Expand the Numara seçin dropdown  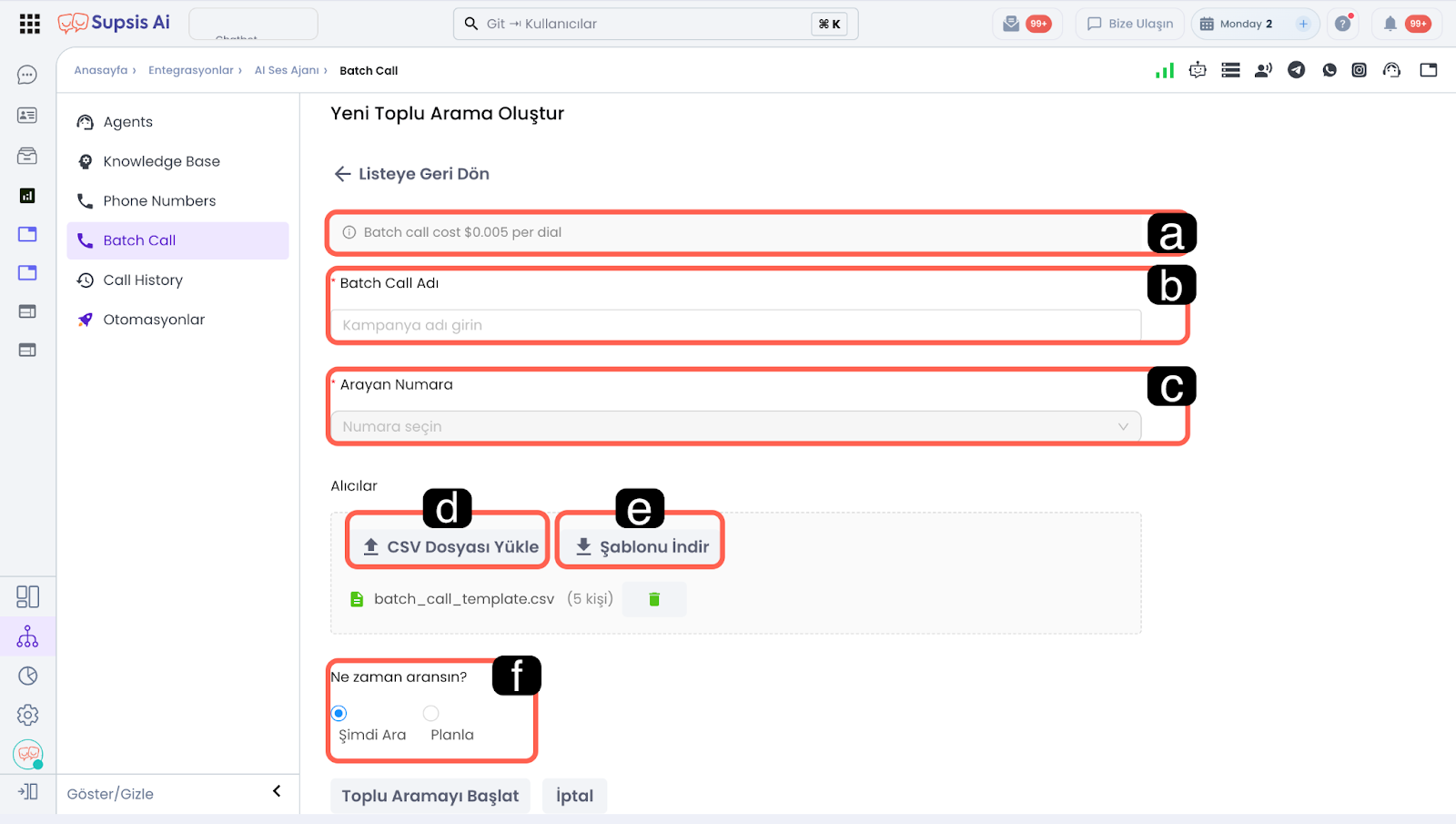(734, 426)
